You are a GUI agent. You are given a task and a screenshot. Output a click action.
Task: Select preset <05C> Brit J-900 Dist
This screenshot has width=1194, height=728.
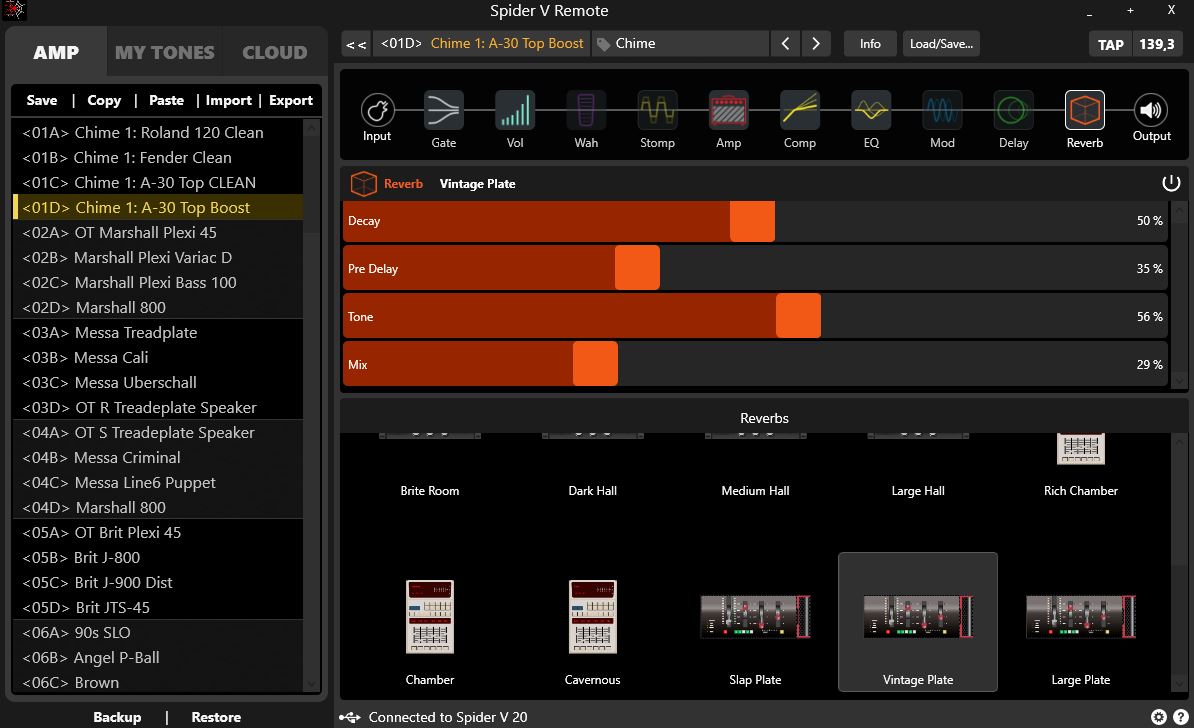[158, 583]
